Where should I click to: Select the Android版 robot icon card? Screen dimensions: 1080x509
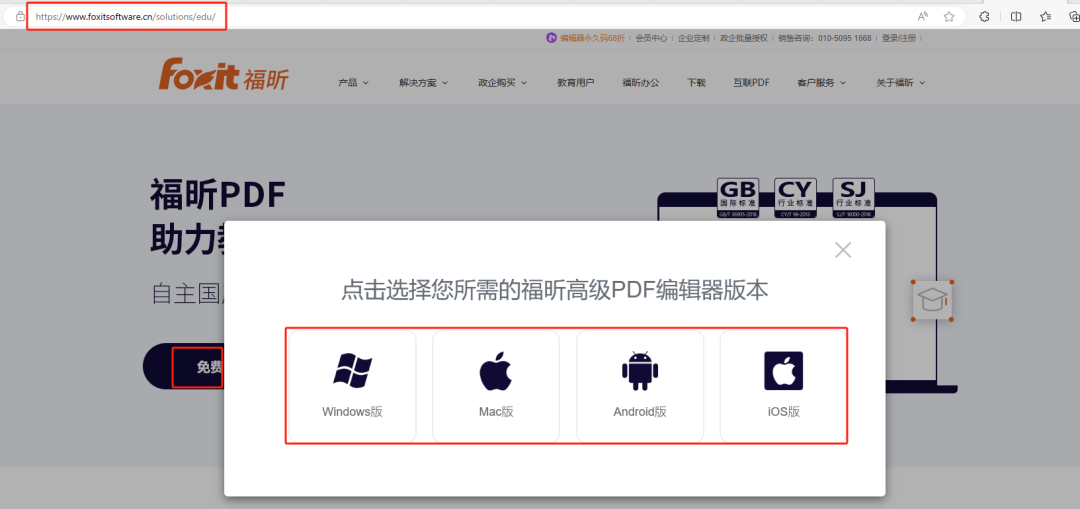640,386
